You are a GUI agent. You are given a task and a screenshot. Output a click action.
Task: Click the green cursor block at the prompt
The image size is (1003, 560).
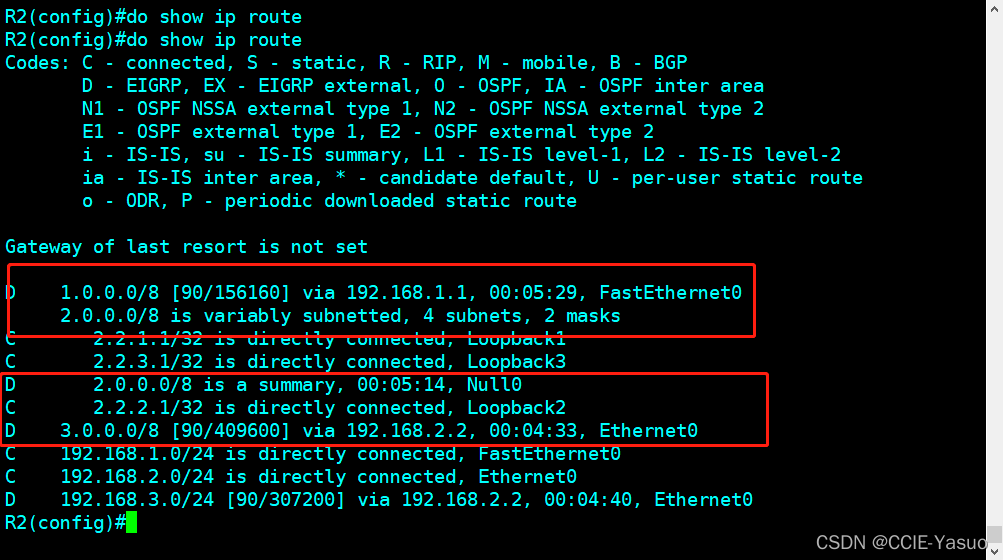pyautogui.click(x=131, y=522)
